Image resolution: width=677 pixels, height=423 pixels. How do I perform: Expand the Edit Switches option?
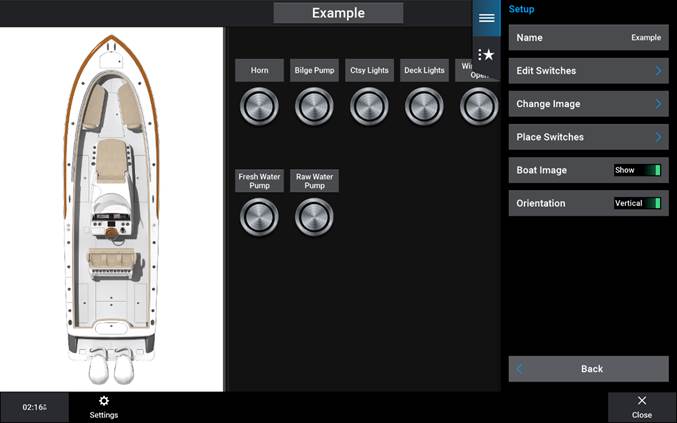[588, 71]
